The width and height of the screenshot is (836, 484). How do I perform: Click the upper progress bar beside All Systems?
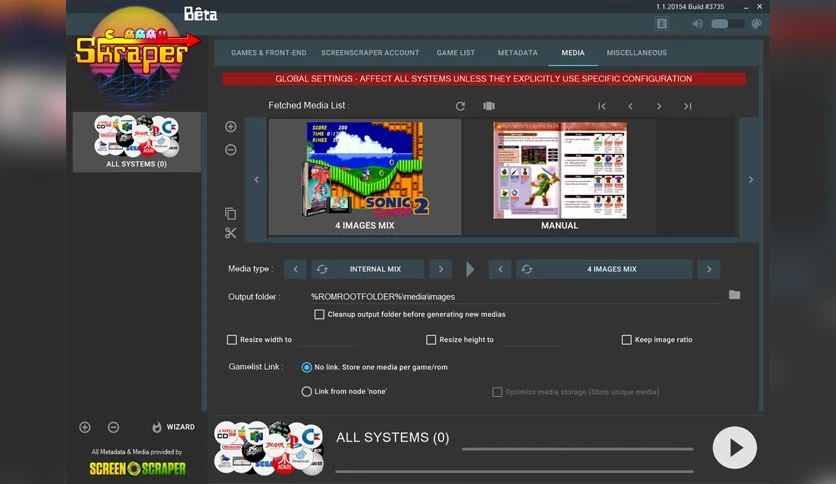[x=577, y=449]
